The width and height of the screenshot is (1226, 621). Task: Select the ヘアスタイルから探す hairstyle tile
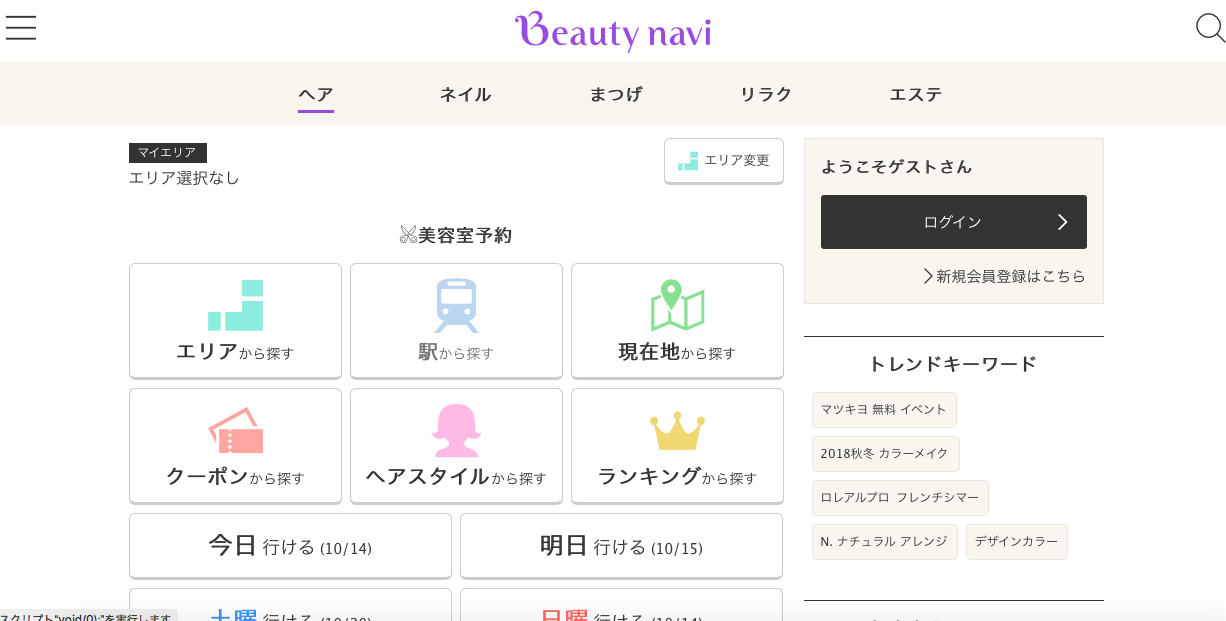coord(456,445)
